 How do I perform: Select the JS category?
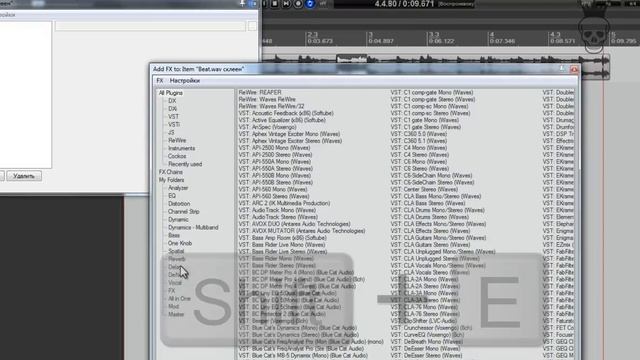[x=171, y=132]
